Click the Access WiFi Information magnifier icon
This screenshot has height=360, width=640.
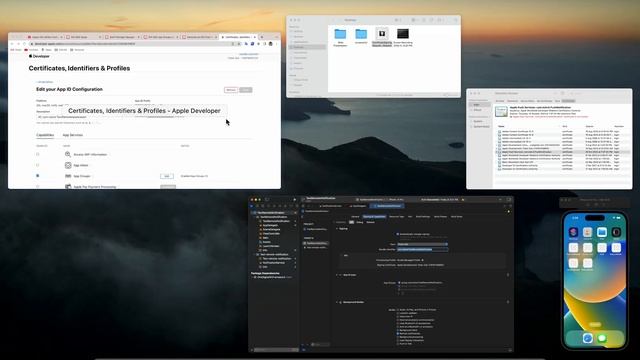68,154
